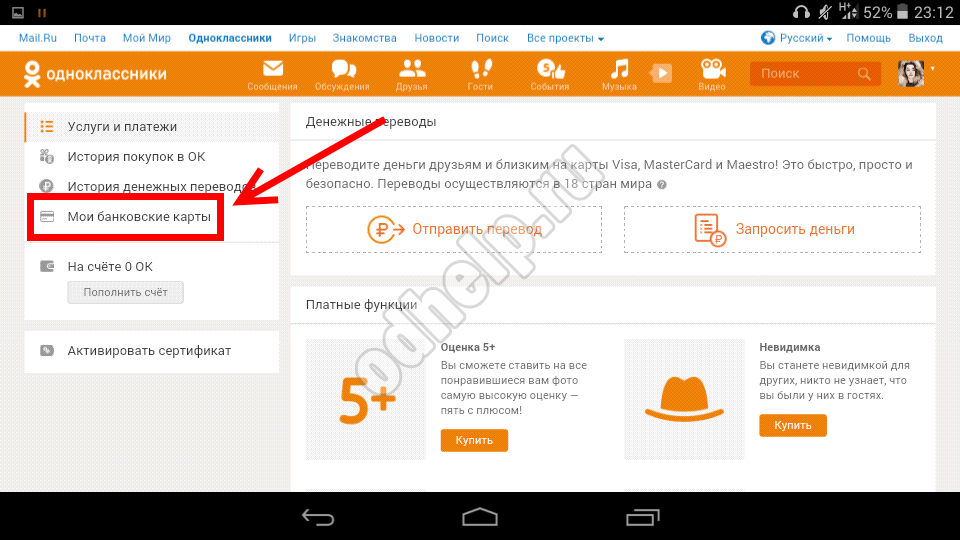Screen dimensions: 960x540
Task: Click the battery status icon
Action: coord(902,12)
